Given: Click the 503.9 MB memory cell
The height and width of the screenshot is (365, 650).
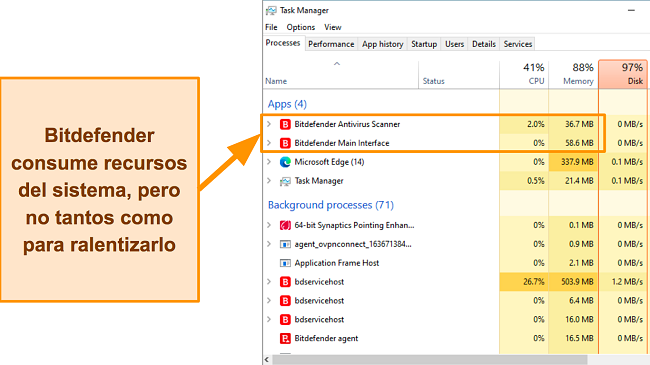Looking at the screenshot, I should (574, 282).
